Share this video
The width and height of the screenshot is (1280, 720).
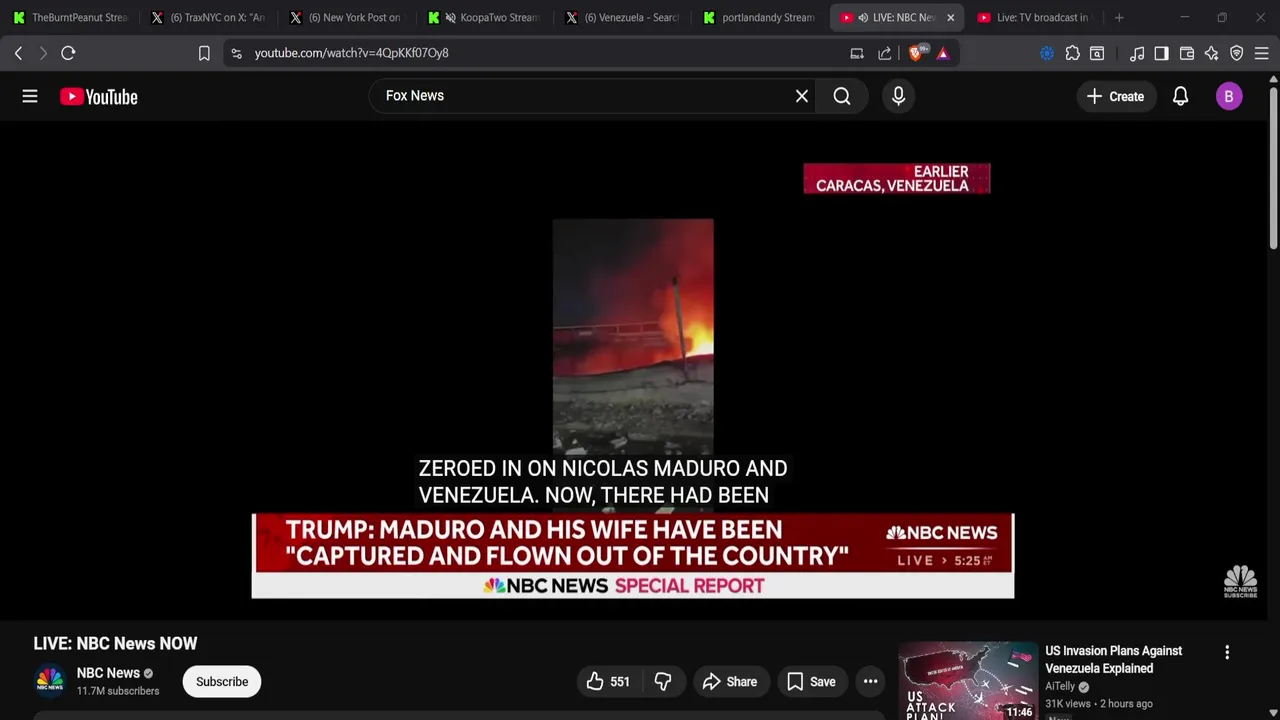tap(730, 681)
